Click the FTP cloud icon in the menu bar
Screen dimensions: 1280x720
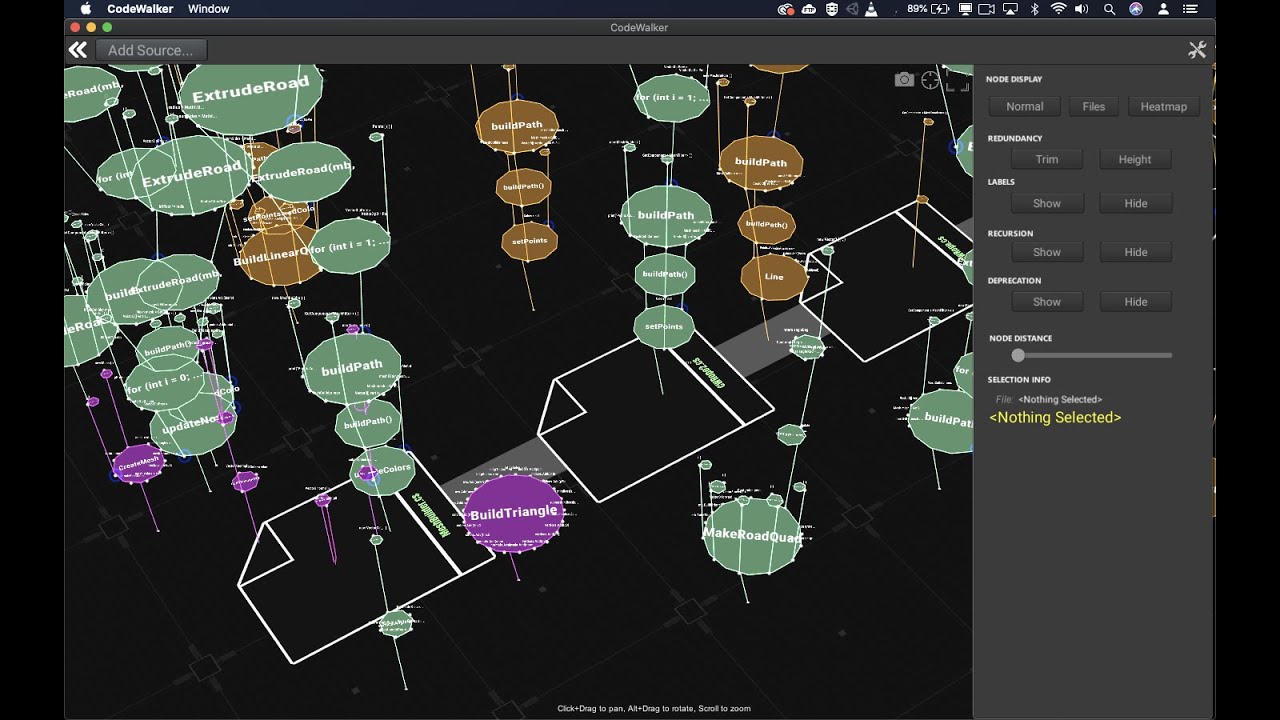809,9
